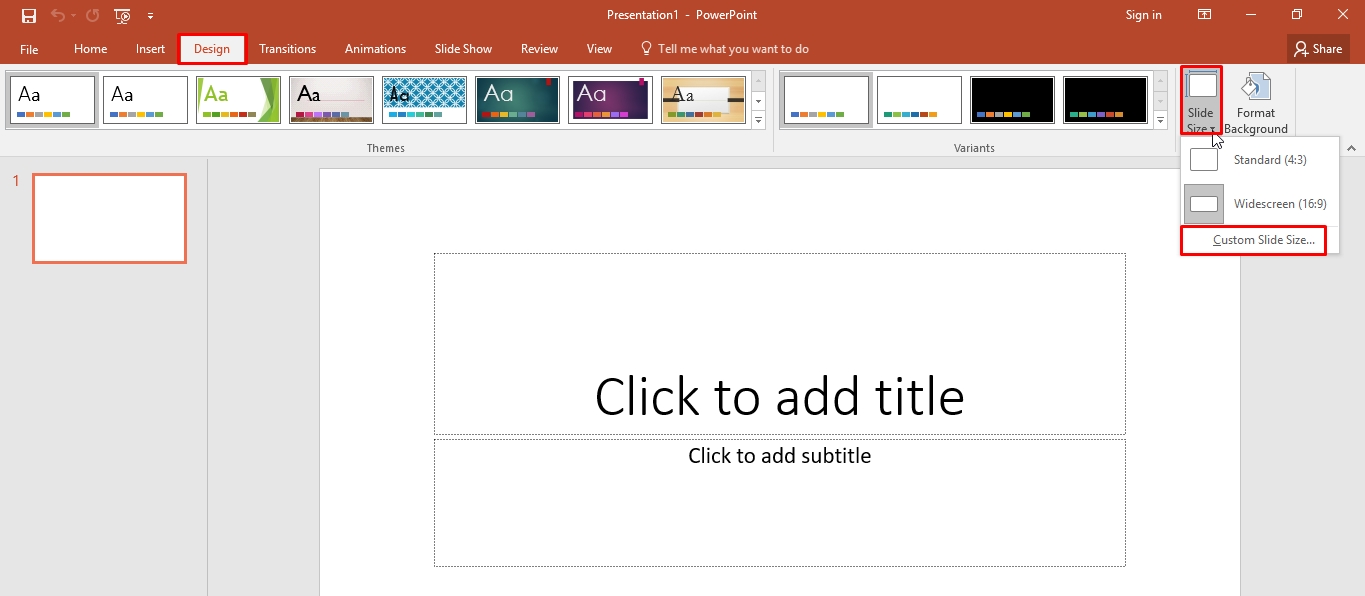
Task: Switch to the Transitions tab
Action: 287,48
